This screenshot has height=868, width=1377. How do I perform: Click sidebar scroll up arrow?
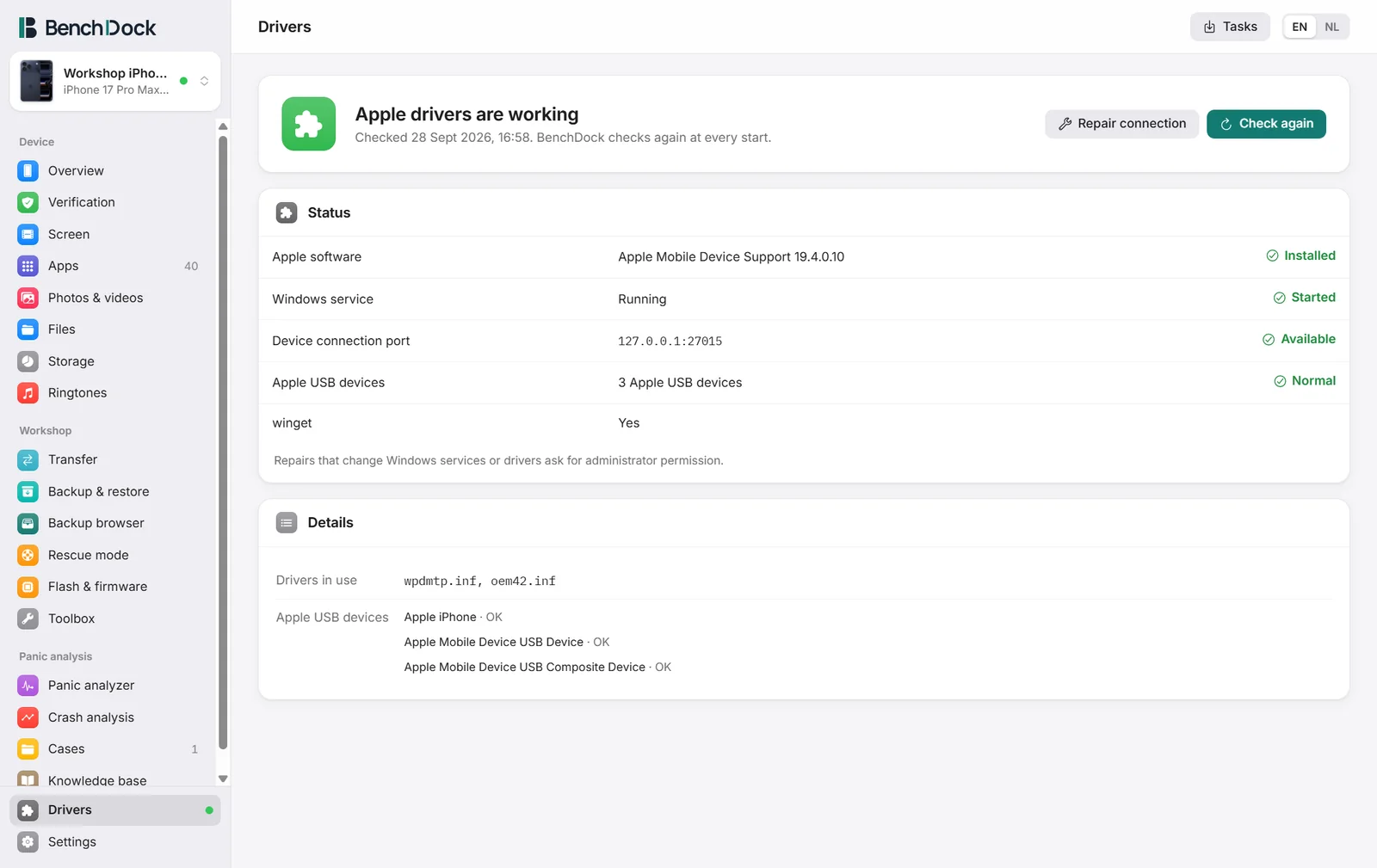pyautogui.click(x=223, y=126)
